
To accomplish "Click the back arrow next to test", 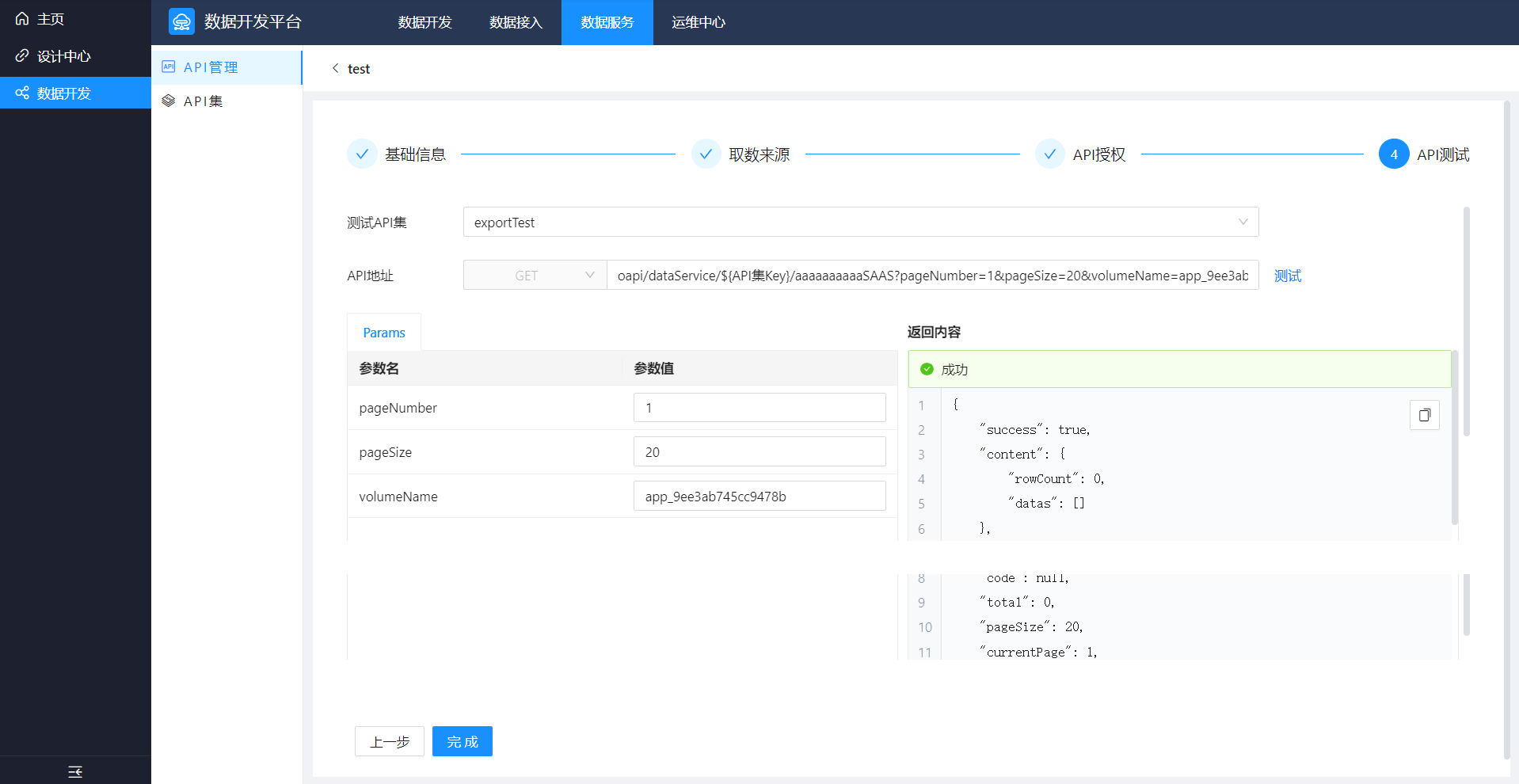I will pos(335,68).
